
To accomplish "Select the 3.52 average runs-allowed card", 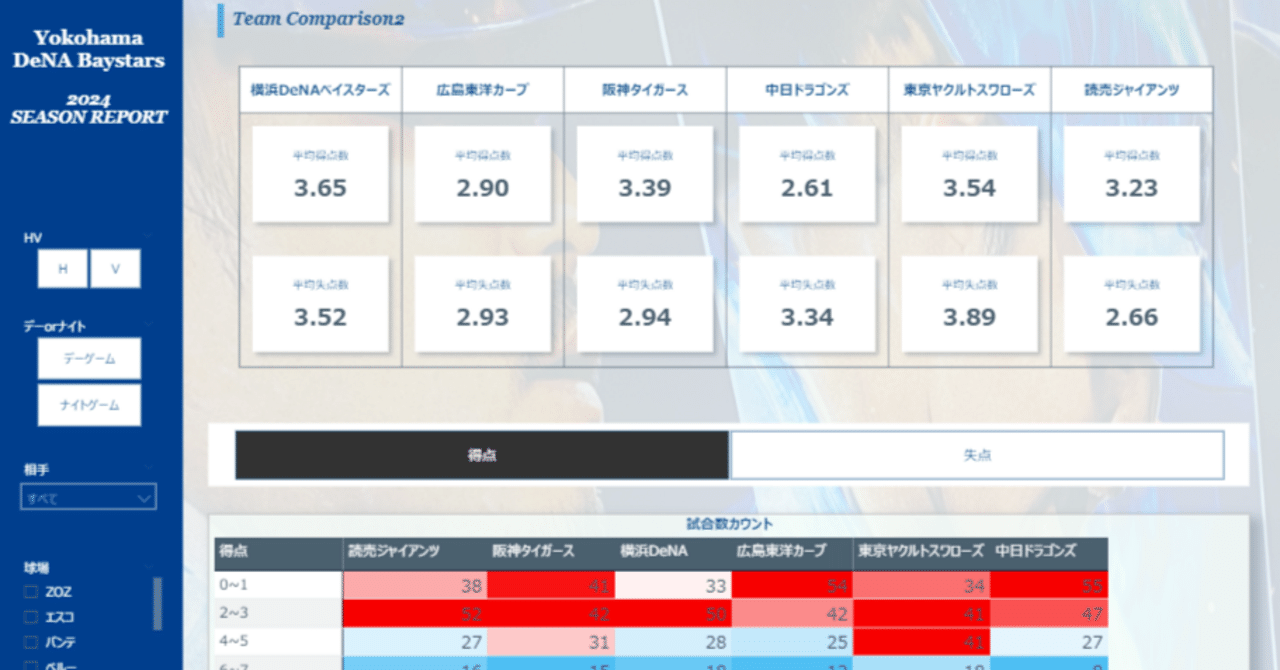I will 320,304.
